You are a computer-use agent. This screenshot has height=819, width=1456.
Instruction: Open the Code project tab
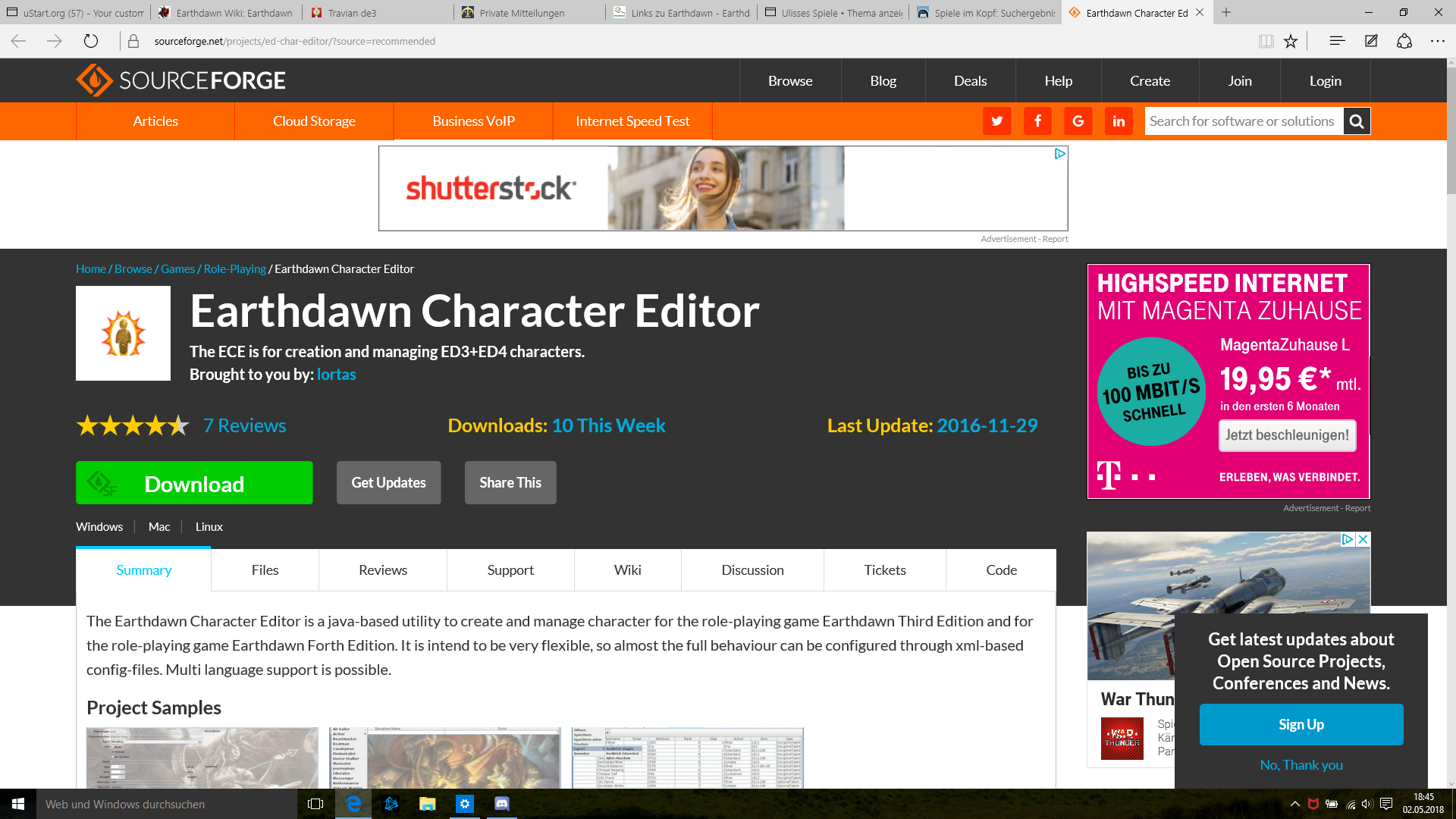click(x=1001, y=570)
